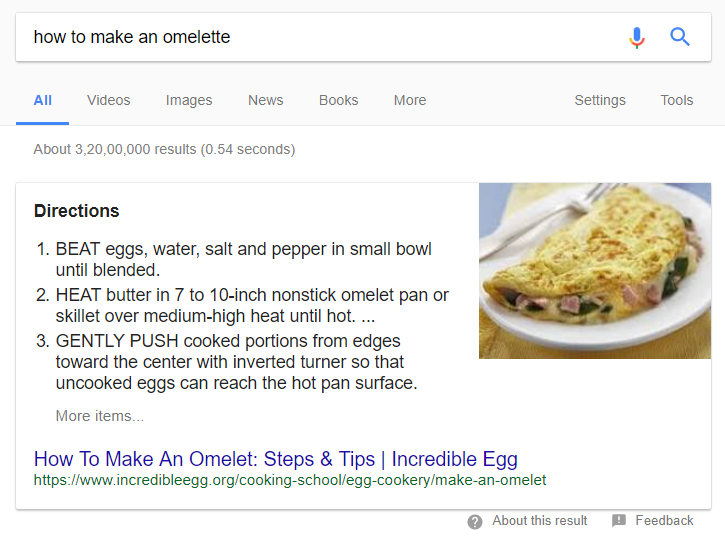Open How To Make An Omelet link
The image size is (725, 539).
276,459
